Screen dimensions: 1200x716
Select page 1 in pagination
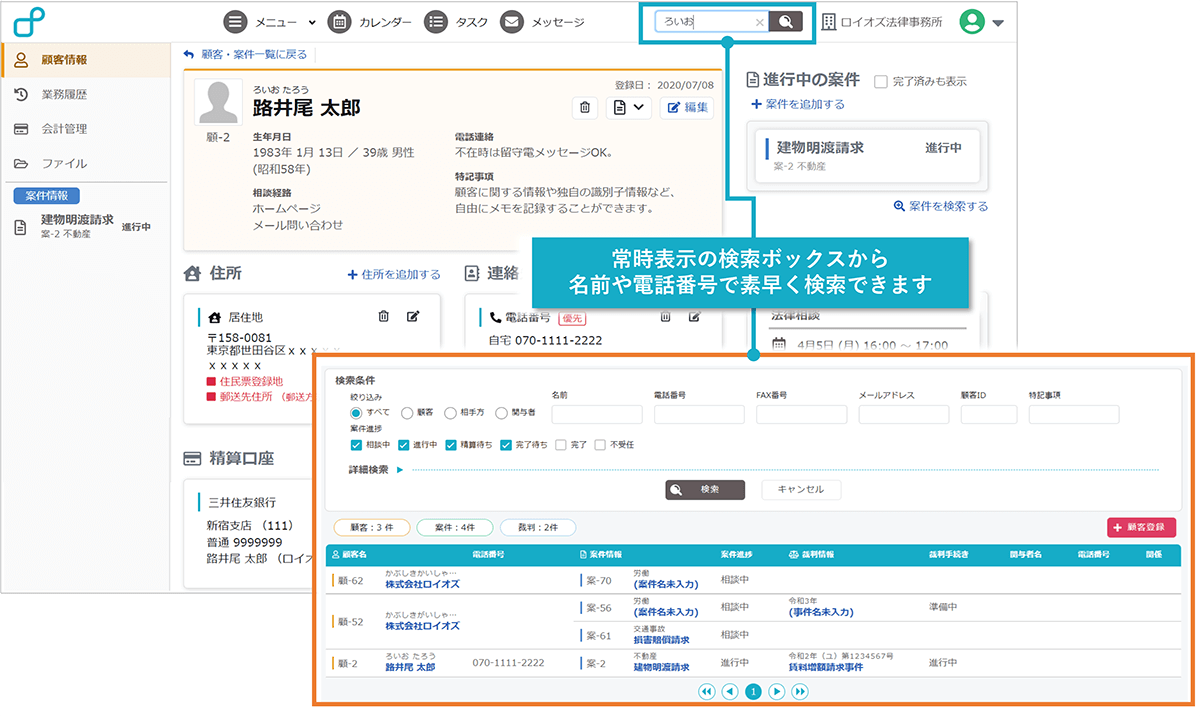click(754, 691)
